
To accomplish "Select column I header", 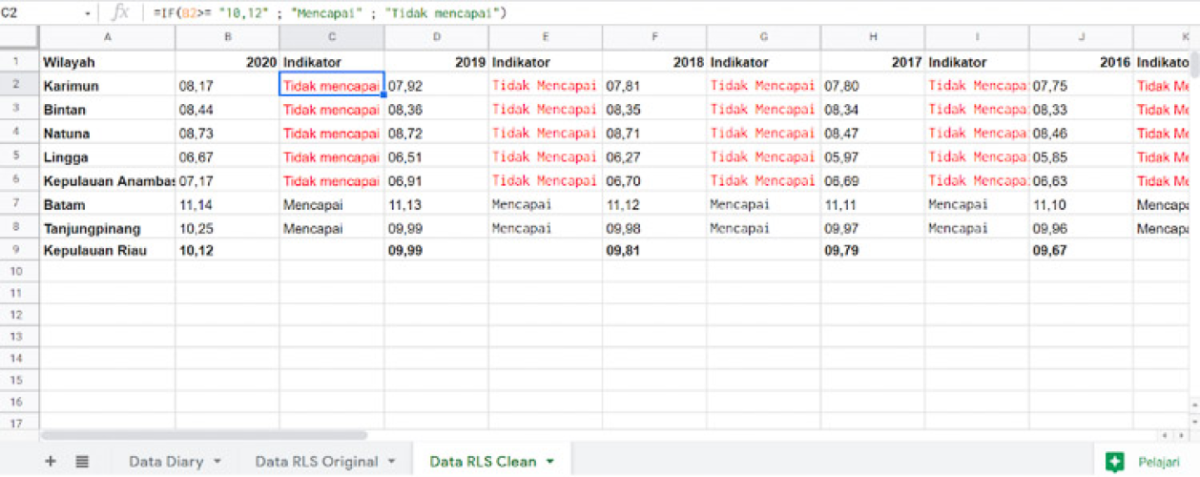I will tap(977, 37).
